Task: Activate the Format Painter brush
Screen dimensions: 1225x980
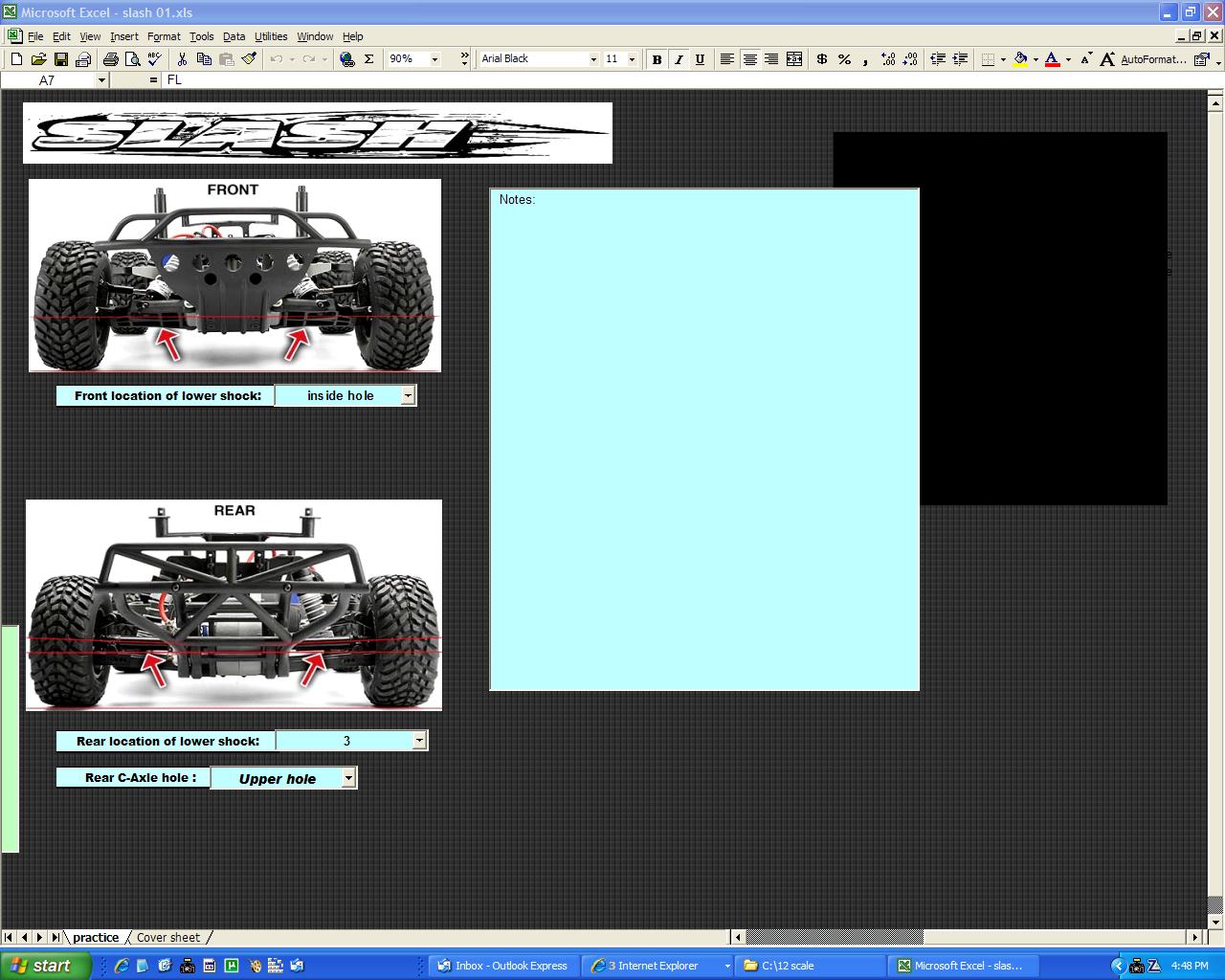Action: click(x=249, y=59)
